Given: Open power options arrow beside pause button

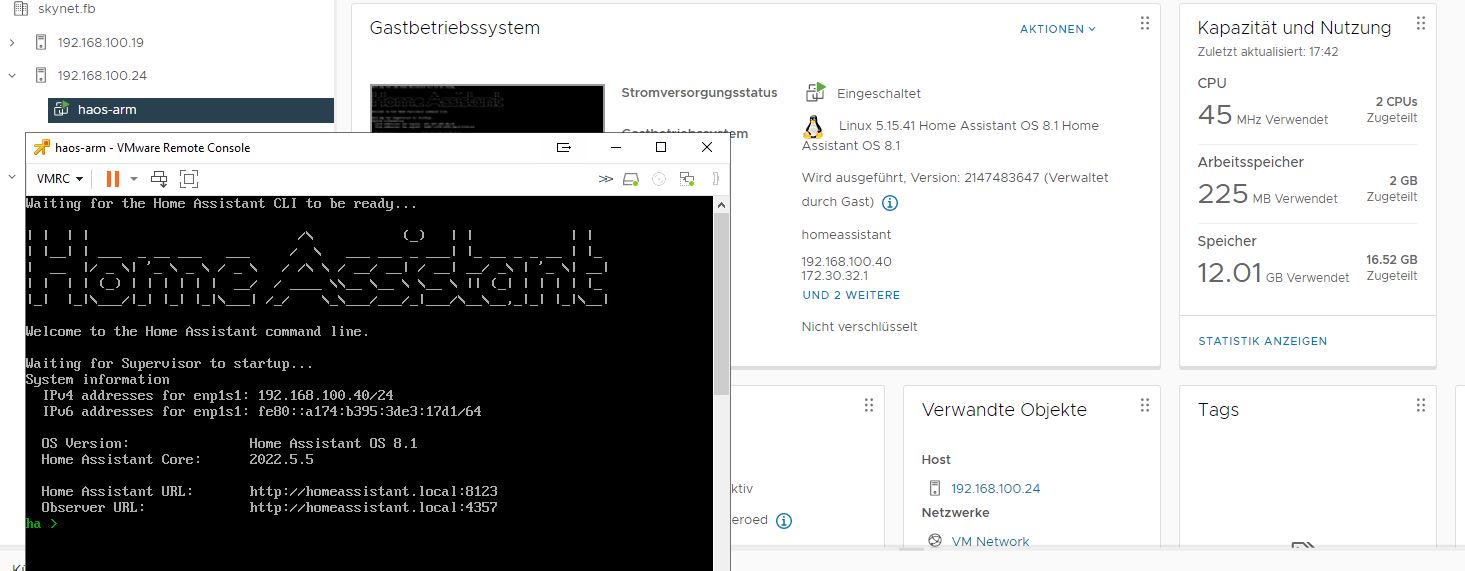Looking at the screenshot, I should tap(134, 179).
